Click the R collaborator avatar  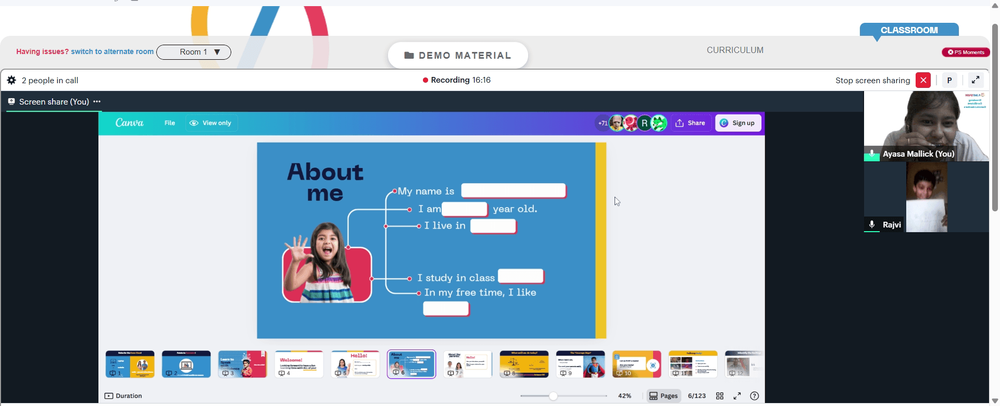(645, 123)
